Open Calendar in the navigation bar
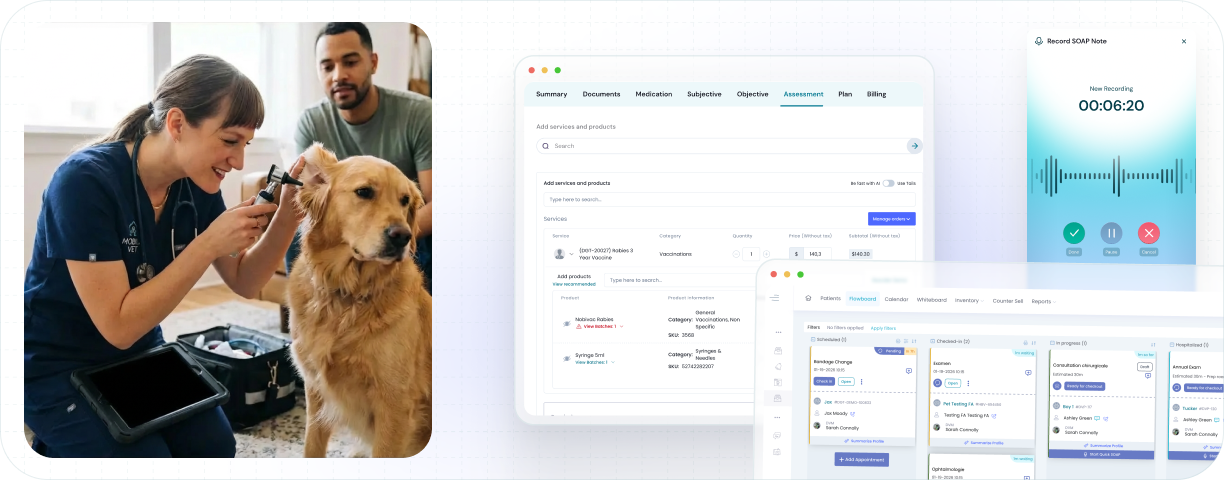1224x480 pixels. [896, 299]
